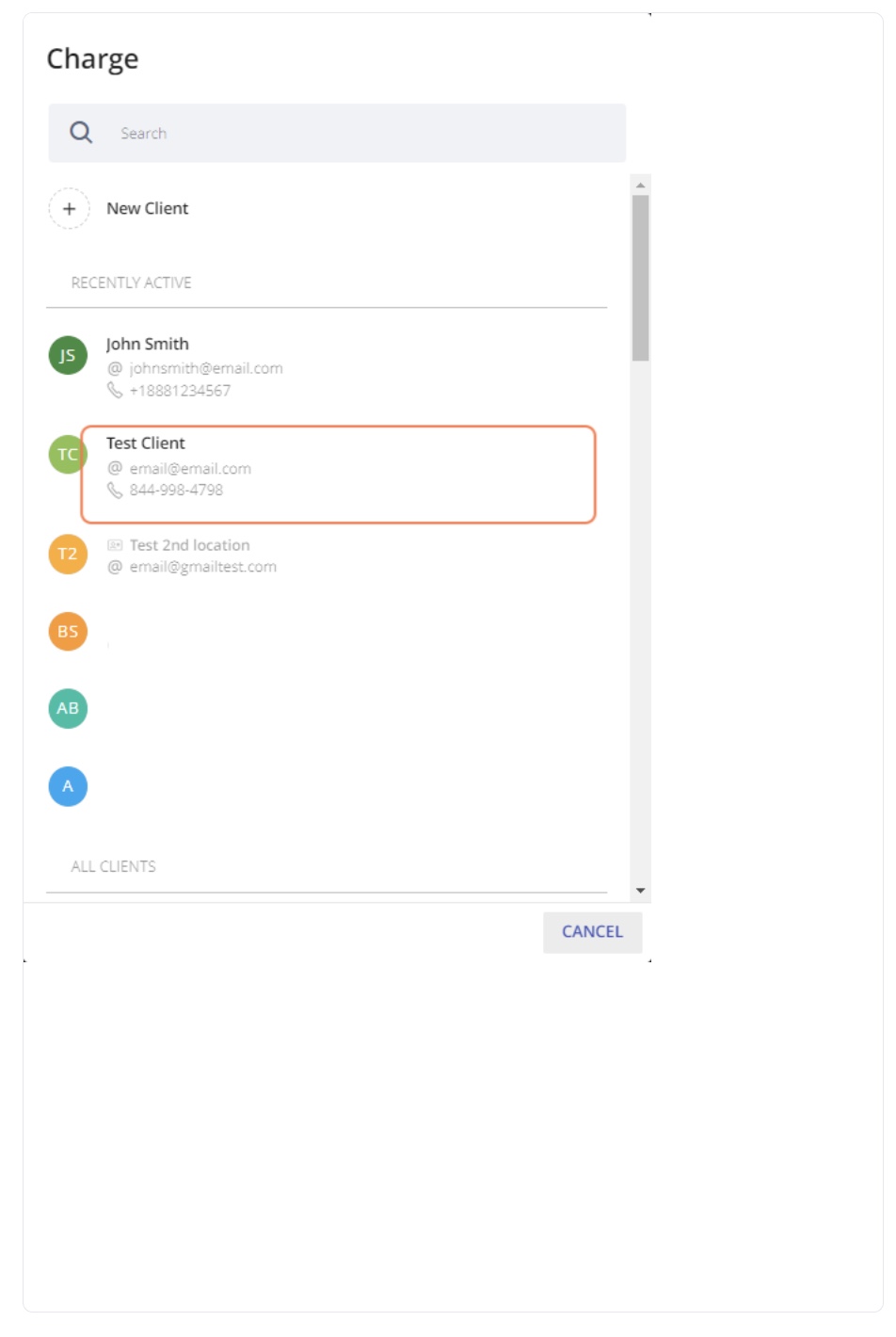
Task: Select the JS green avatar
Action: tap(68, 355)
